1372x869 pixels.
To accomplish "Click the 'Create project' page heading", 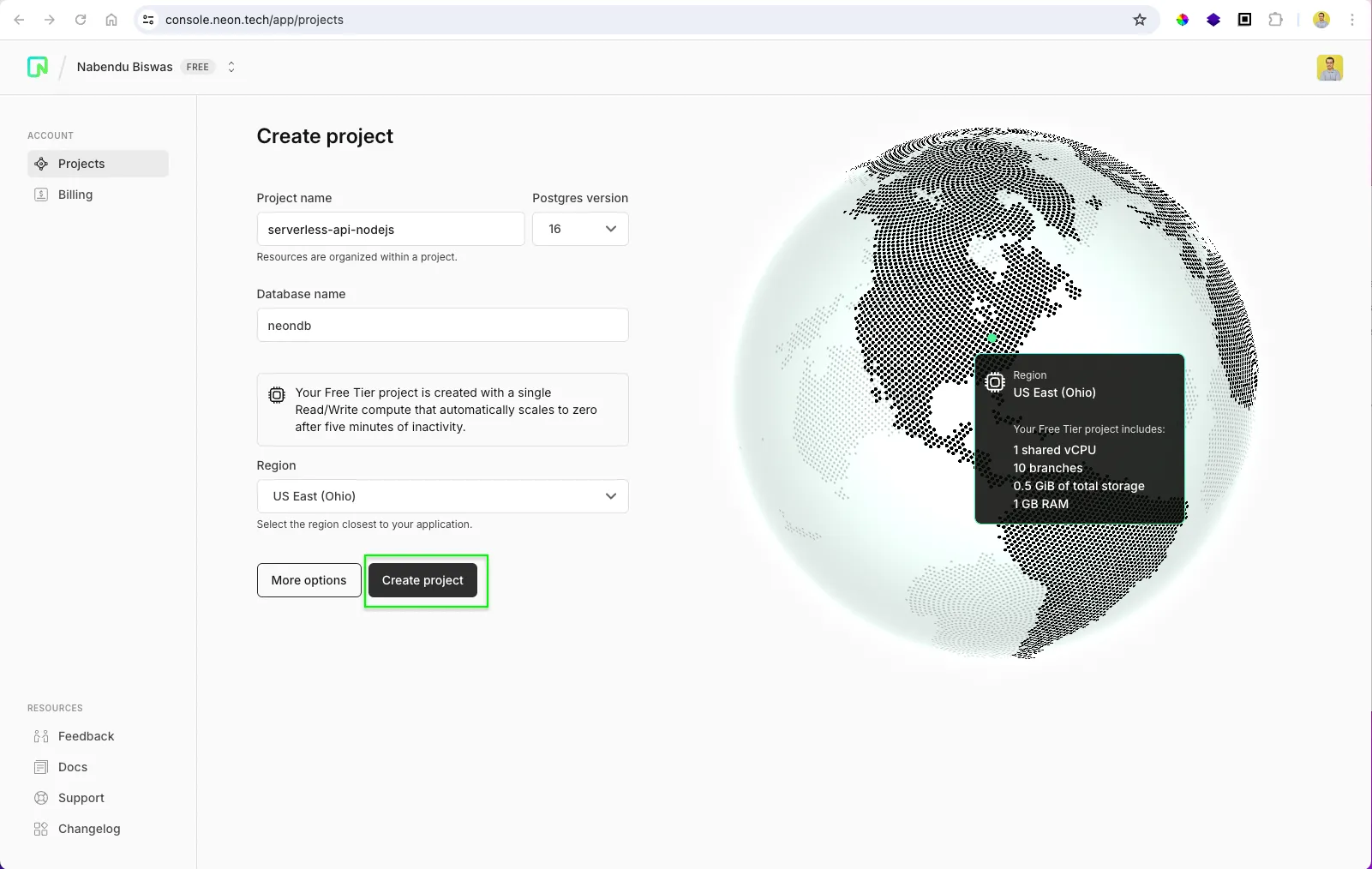I will click(325, 136).
